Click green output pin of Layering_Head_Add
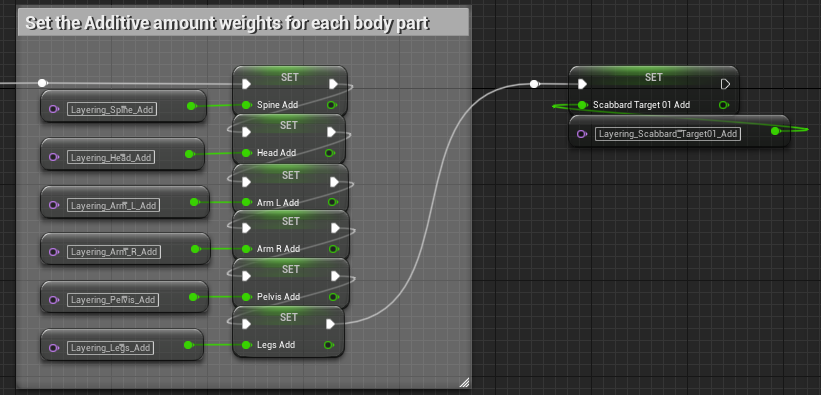Screen dimensions: 821x395 click(x=189, y=153)
